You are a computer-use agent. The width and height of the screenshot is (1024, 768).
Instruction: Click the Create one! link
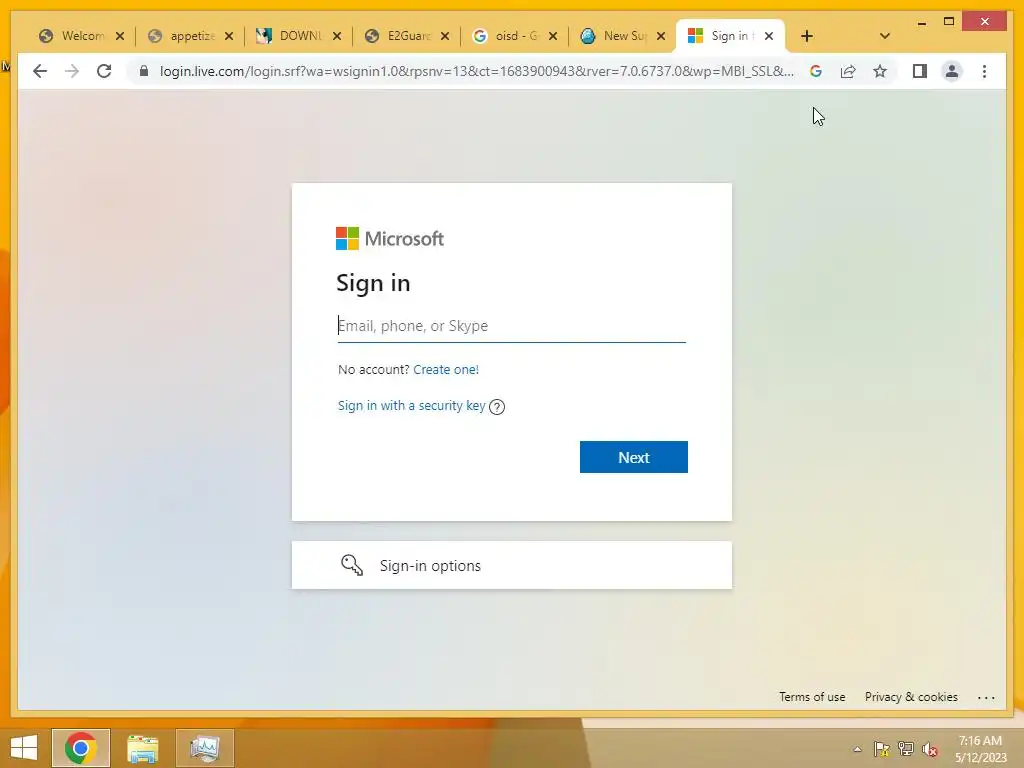tap(446, 370)
